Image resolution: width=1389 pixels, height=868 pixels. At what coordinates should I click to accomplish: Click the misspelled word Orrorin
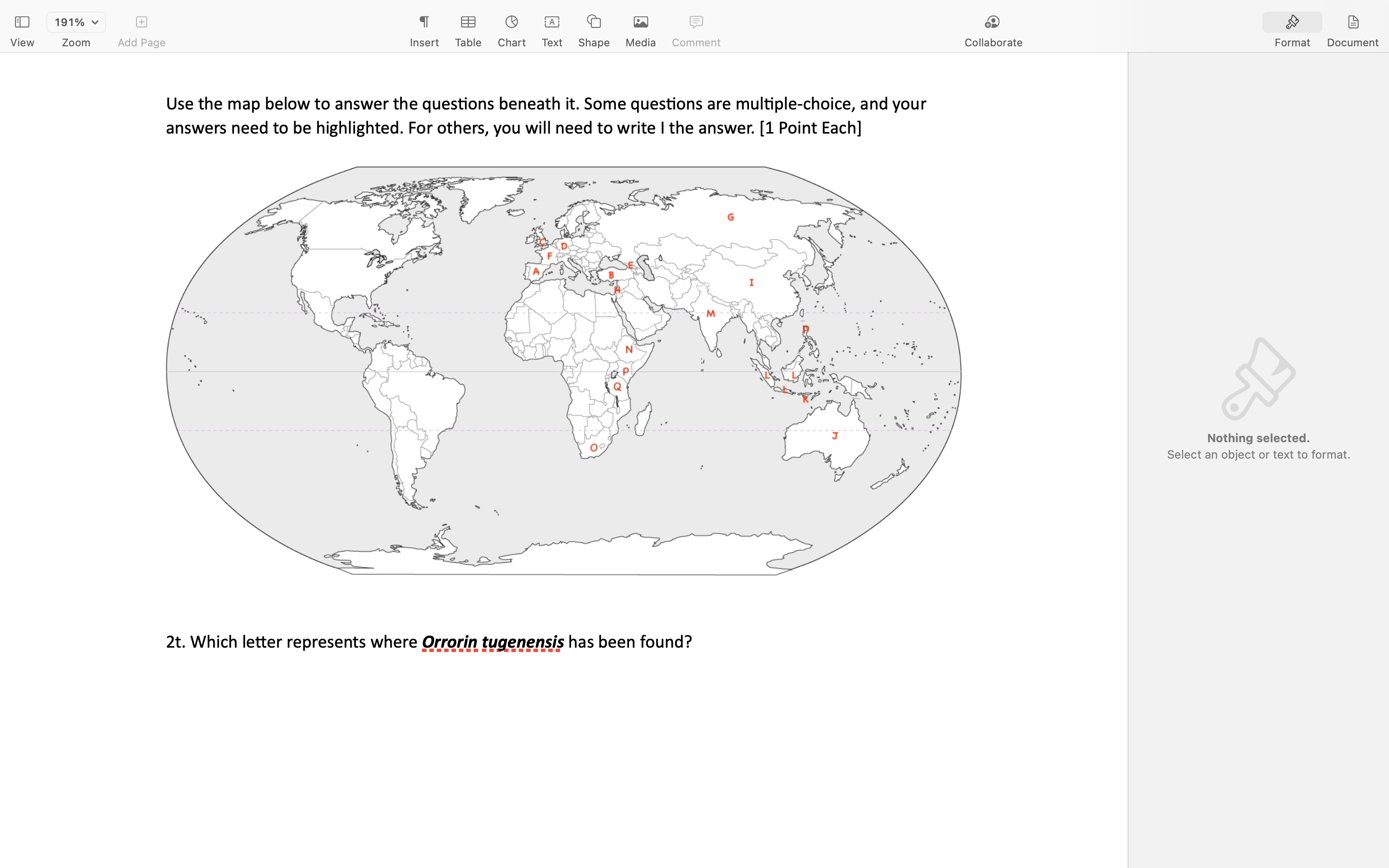coord(449,642)
